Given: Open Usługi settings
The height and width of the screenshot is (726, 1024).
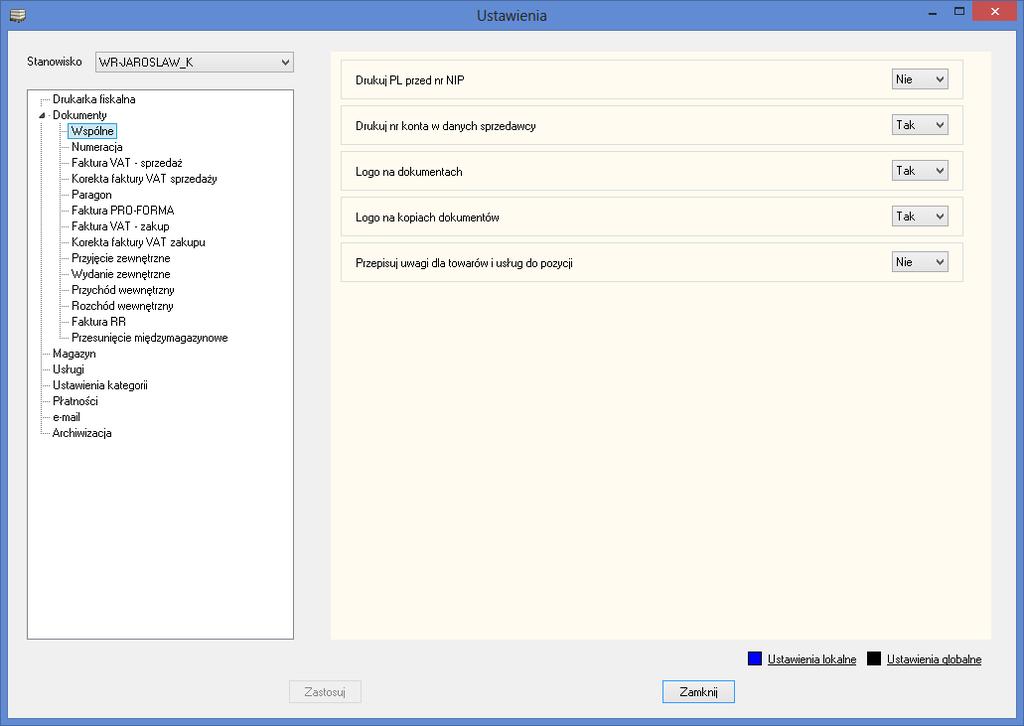Looking at the screenshot, I should pos(68,369).
